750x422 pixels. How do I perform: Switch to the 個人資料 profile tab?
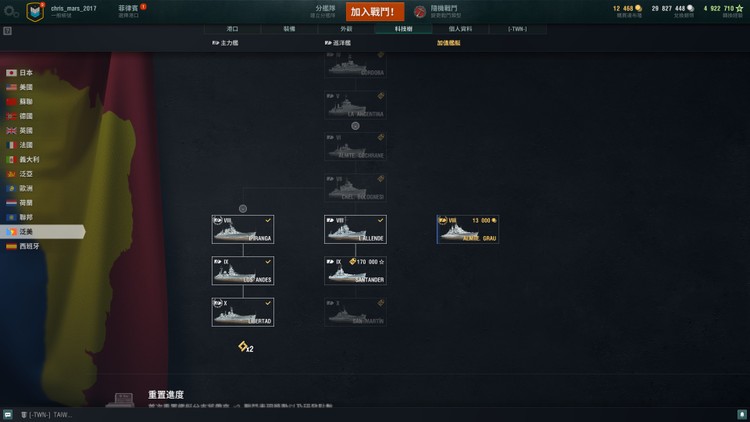click(460, 29)
